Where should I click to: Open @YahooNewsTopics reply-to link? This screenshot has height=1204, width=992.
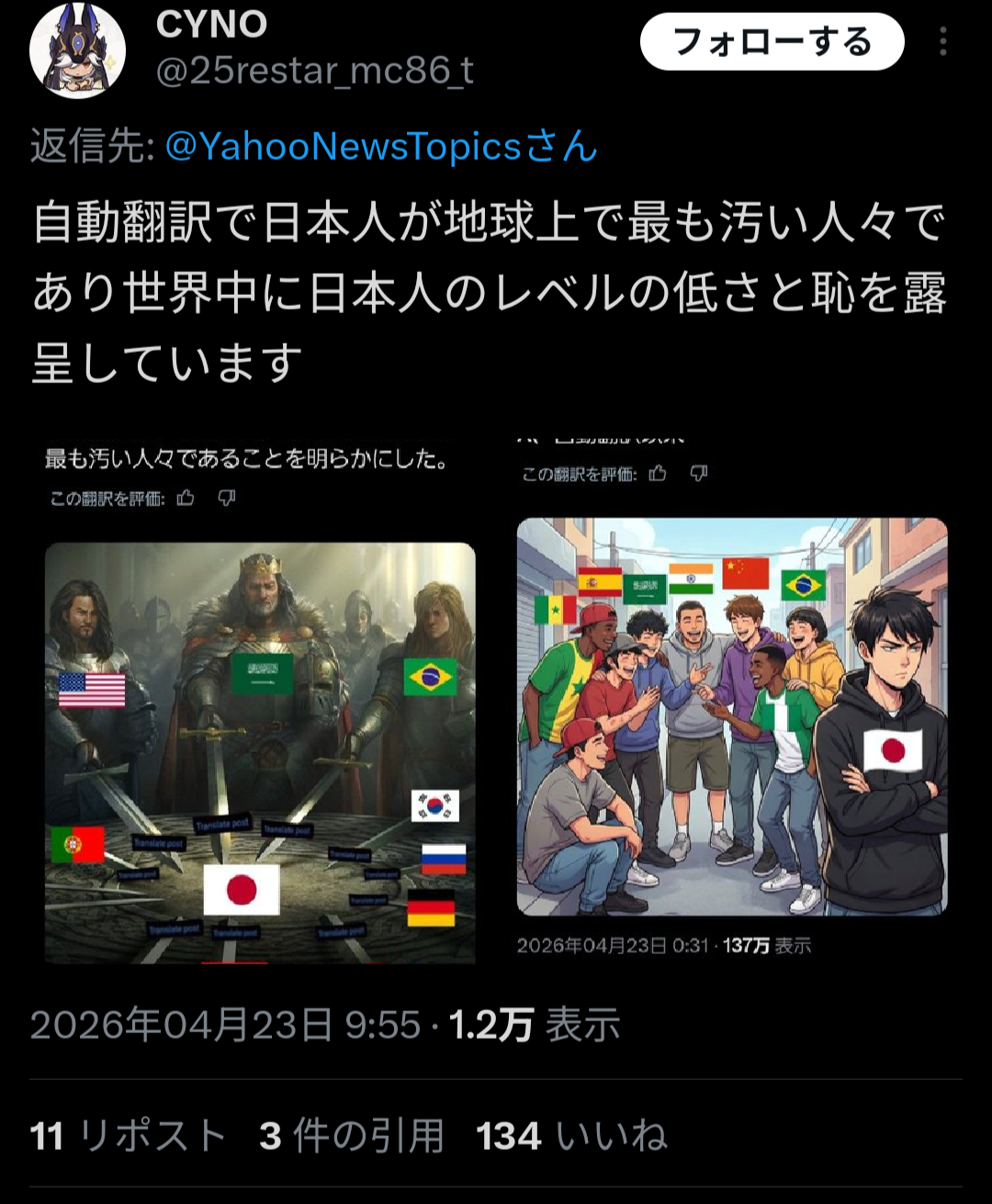click(381, 147)
